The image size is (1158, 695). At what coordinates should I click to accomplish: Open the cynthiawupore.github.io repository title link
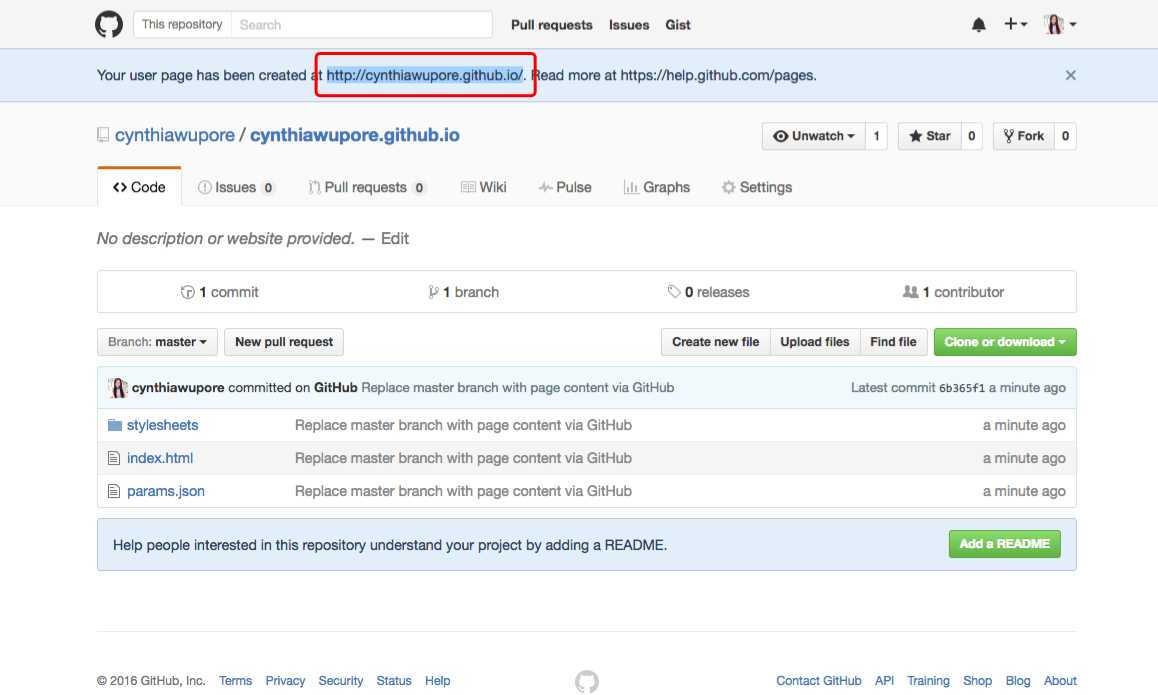point(354,135)
